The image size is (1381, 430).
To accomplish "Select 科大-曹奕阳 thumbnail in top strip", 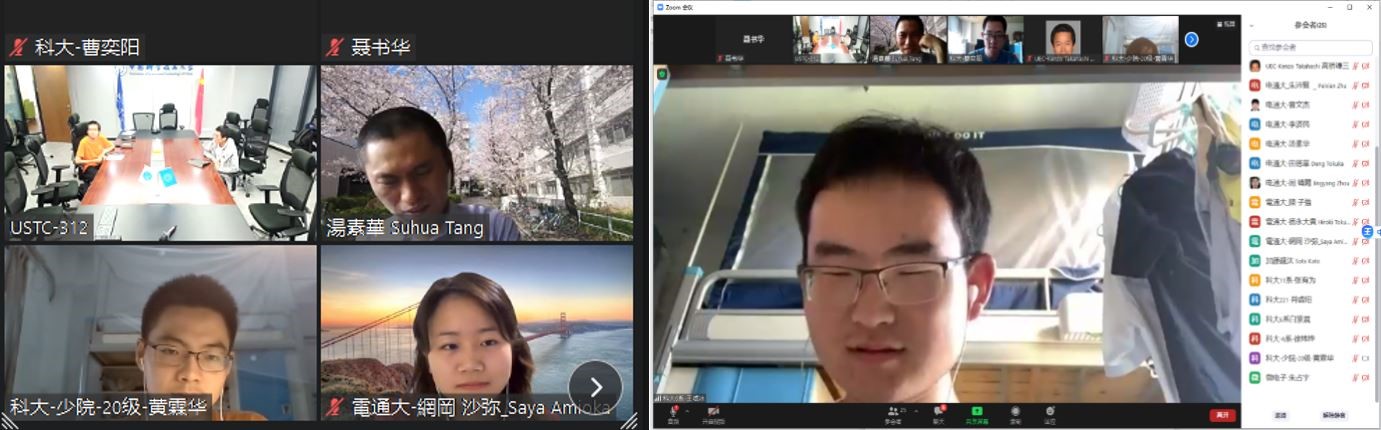I will 985,40.
